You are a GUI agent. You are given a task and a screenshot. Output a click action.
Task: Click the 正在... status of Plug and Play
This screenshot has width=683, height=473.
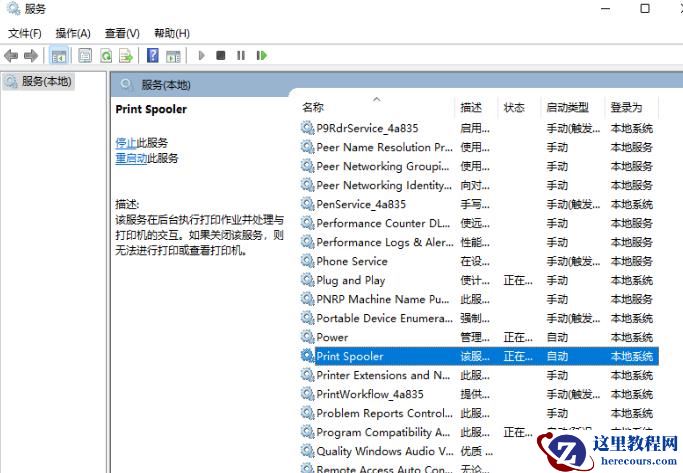[518, 280]
